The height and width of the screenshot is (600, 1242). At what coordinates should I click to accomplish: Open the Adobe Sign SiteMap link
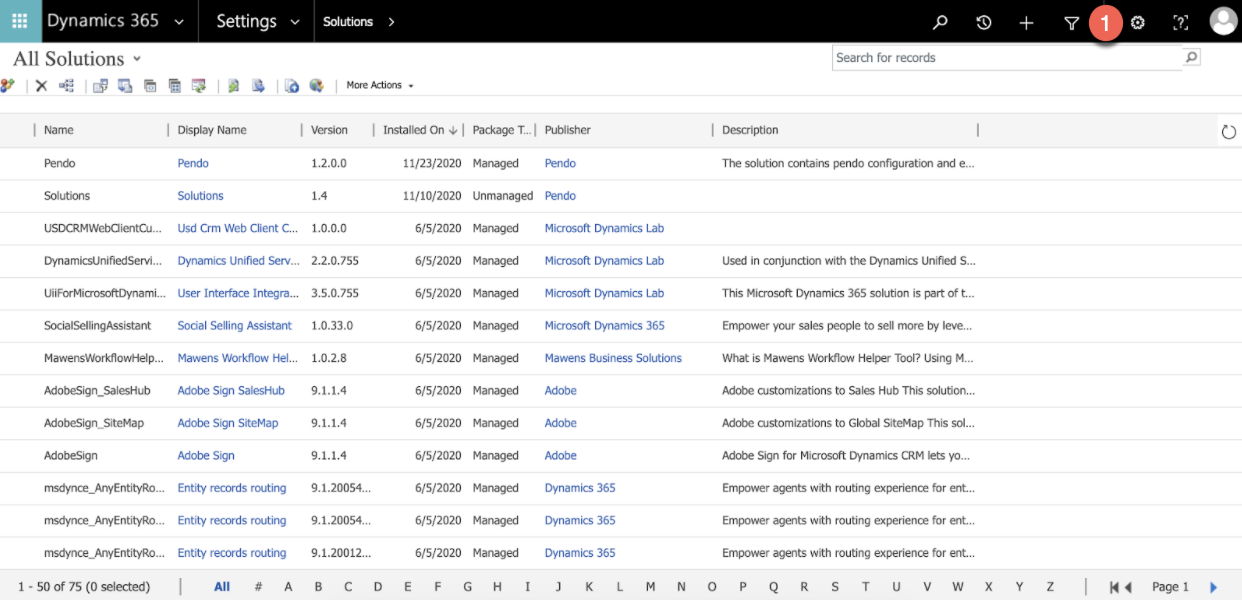[228, 423]
